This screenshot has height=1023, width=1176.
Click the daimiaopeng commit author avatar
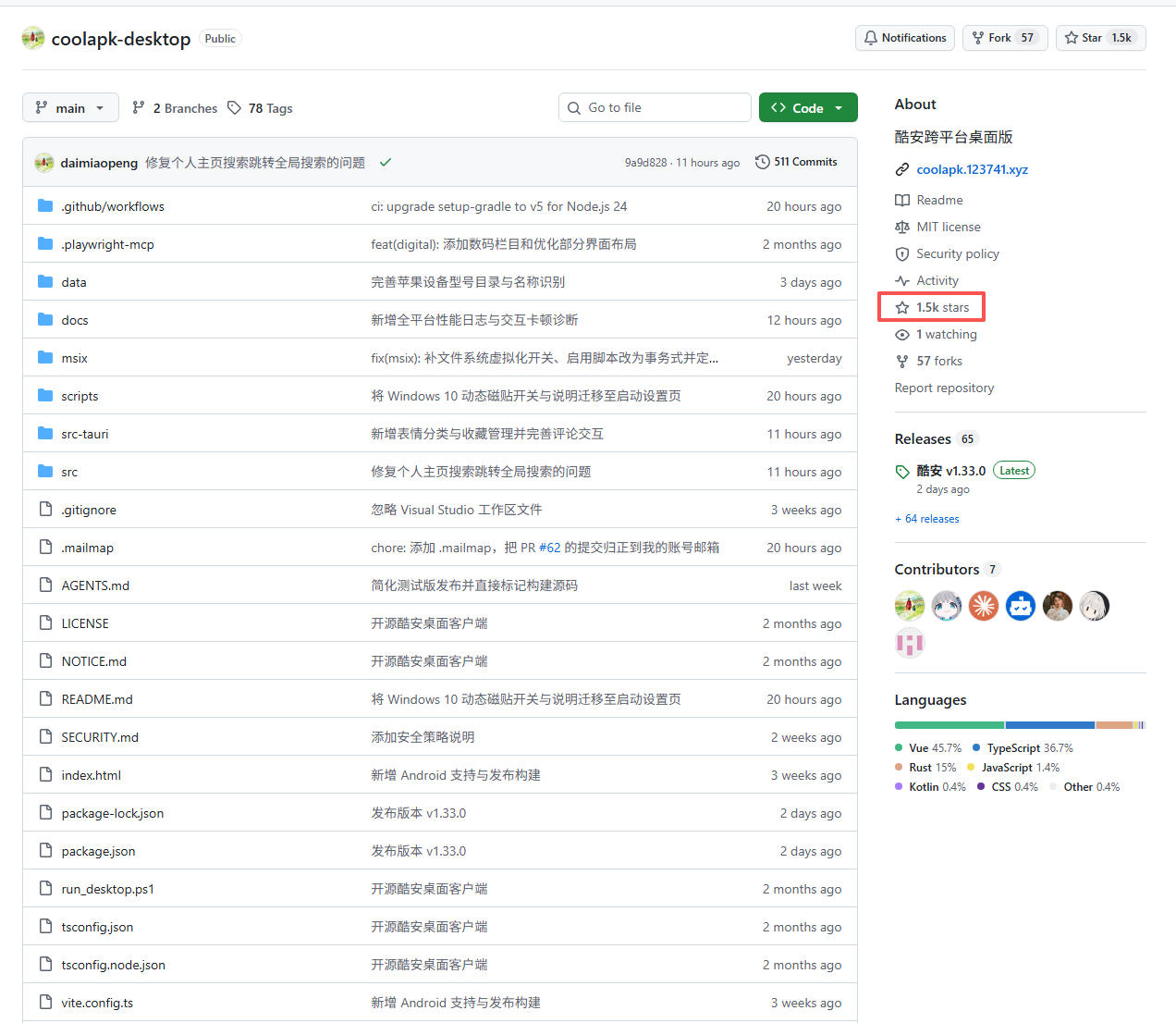pyautogui.click(x=44, y=162)
